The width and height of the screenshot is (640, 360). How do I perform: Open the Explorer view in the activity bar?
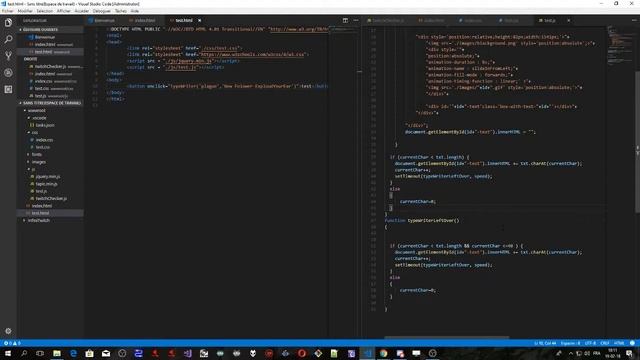[8, 23]
